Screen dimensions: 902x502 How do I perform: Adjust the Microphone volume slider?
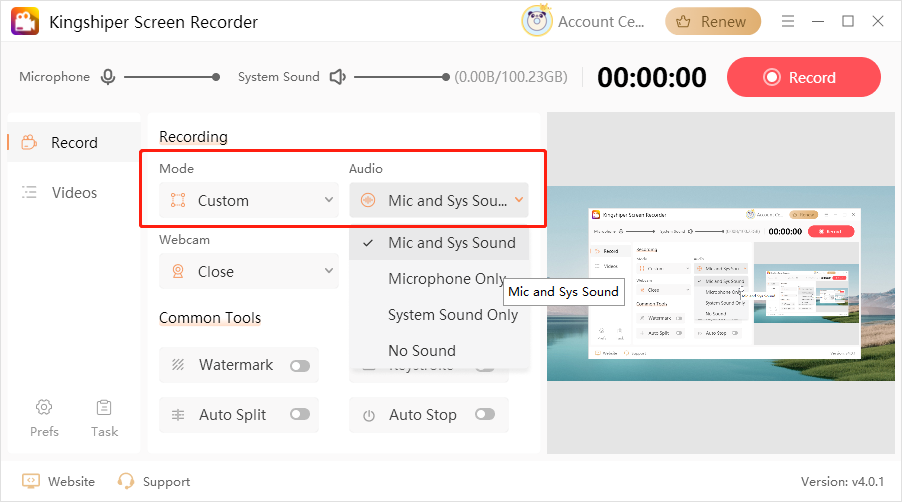tap(171, 76)
